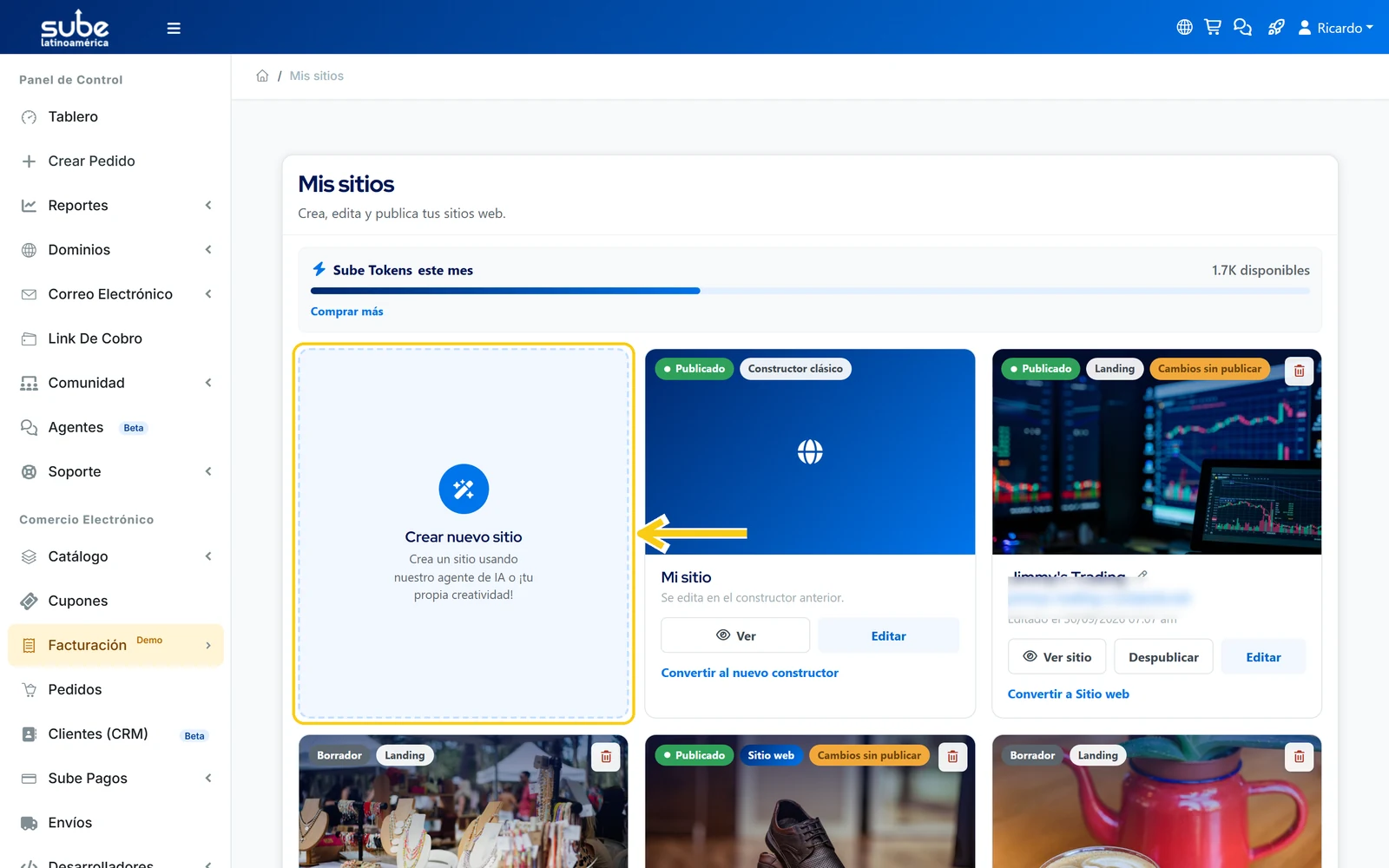
Task: Click Editar button on Mi sitio card
Action: [888, 635]
